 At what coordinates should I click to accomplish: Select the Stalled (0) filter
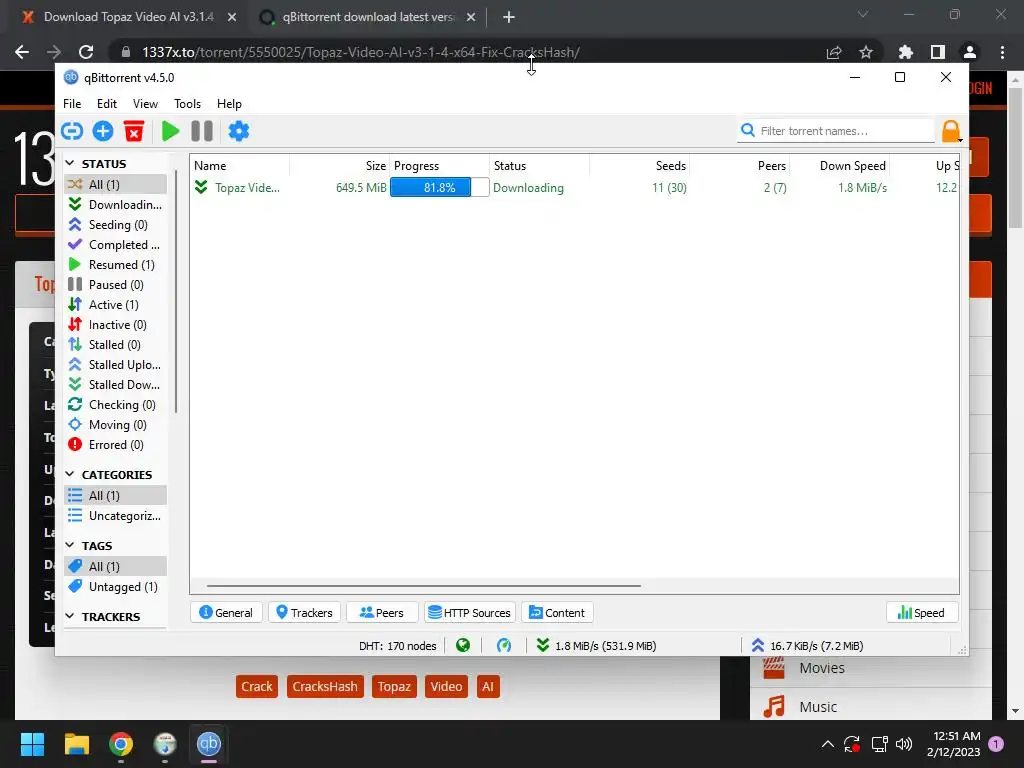116,345
